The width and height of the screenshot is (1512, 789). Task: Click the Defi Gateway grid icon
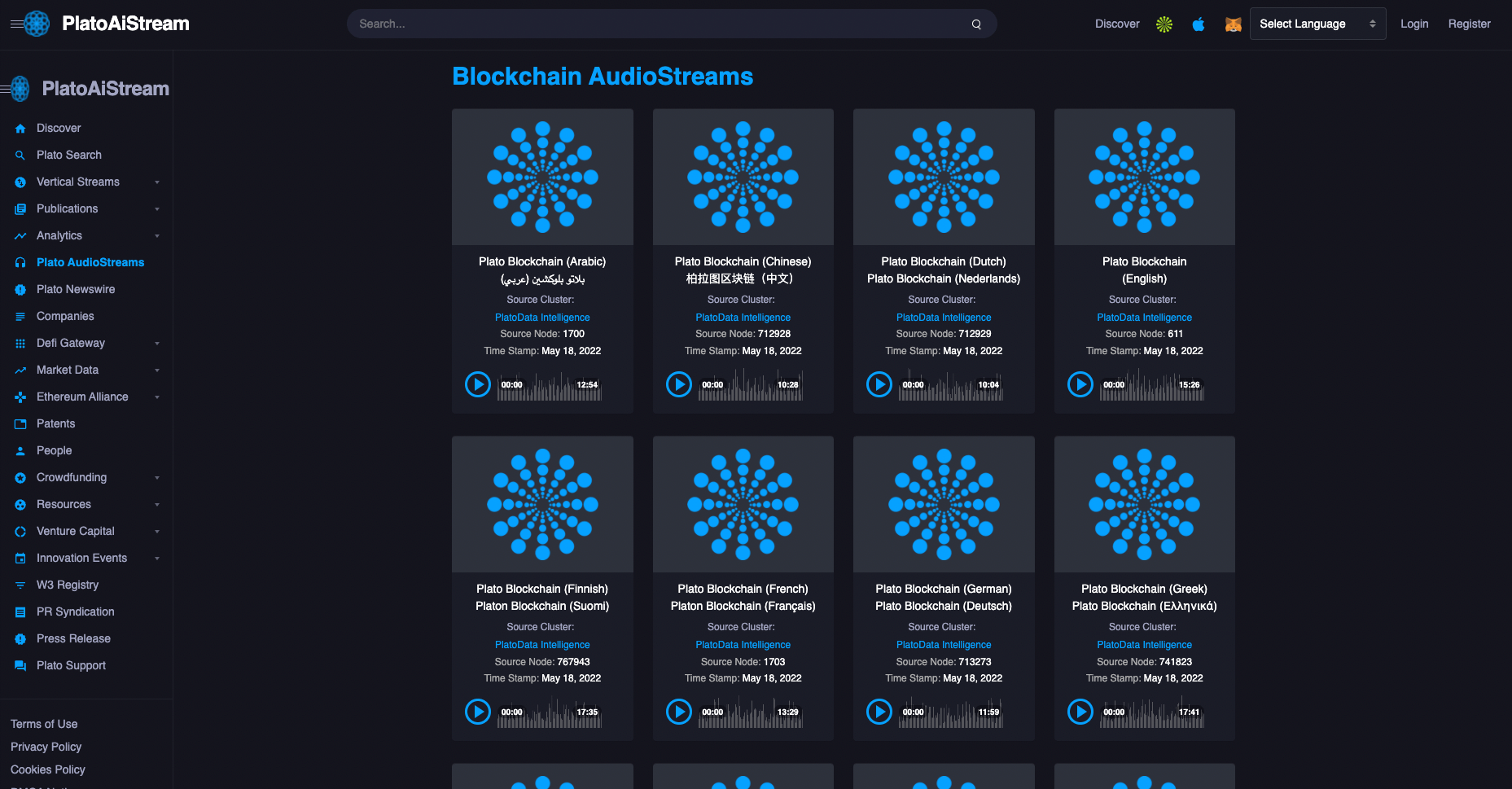coord(20,344)
